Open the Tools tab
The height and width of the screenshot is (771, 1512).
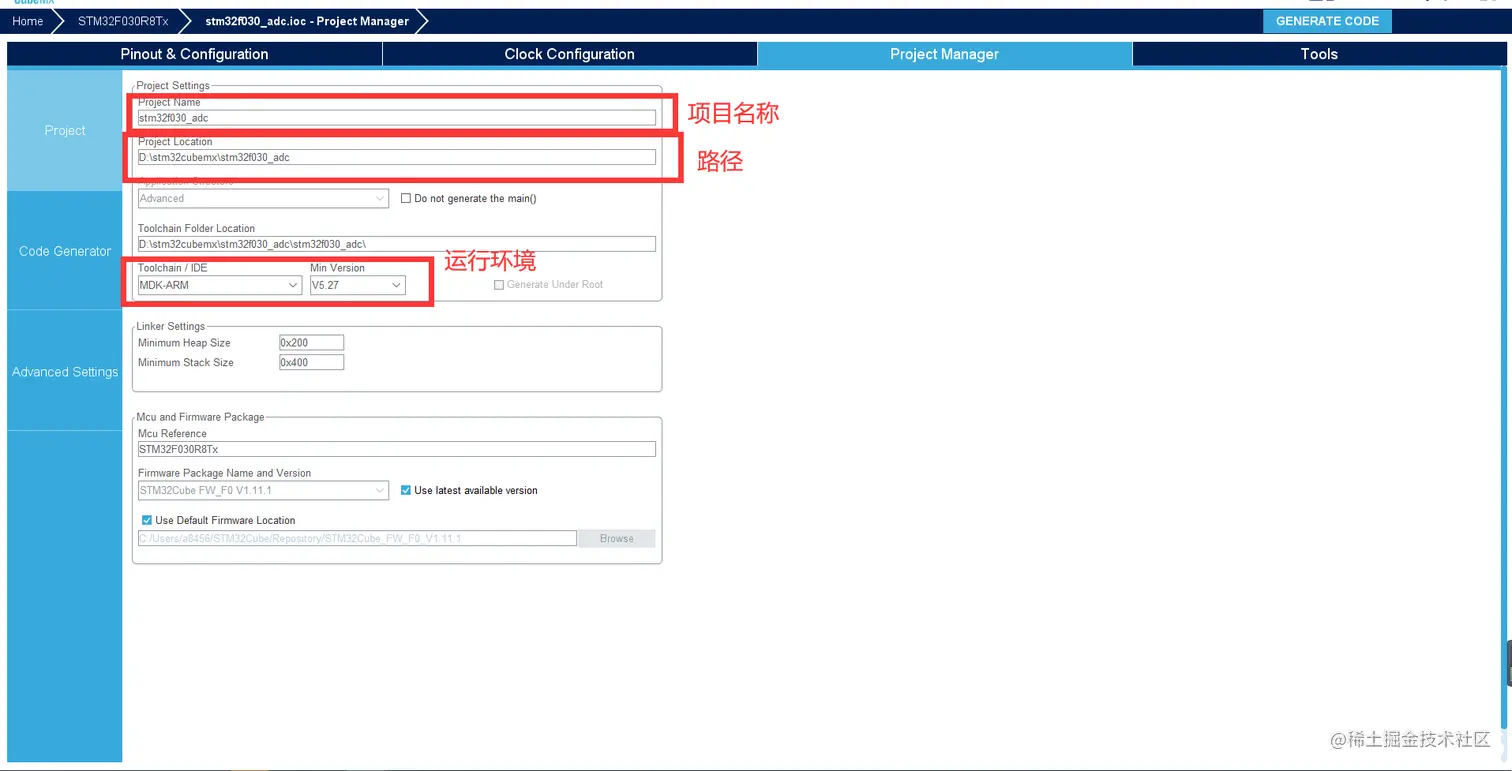(x=1319, y=54)
